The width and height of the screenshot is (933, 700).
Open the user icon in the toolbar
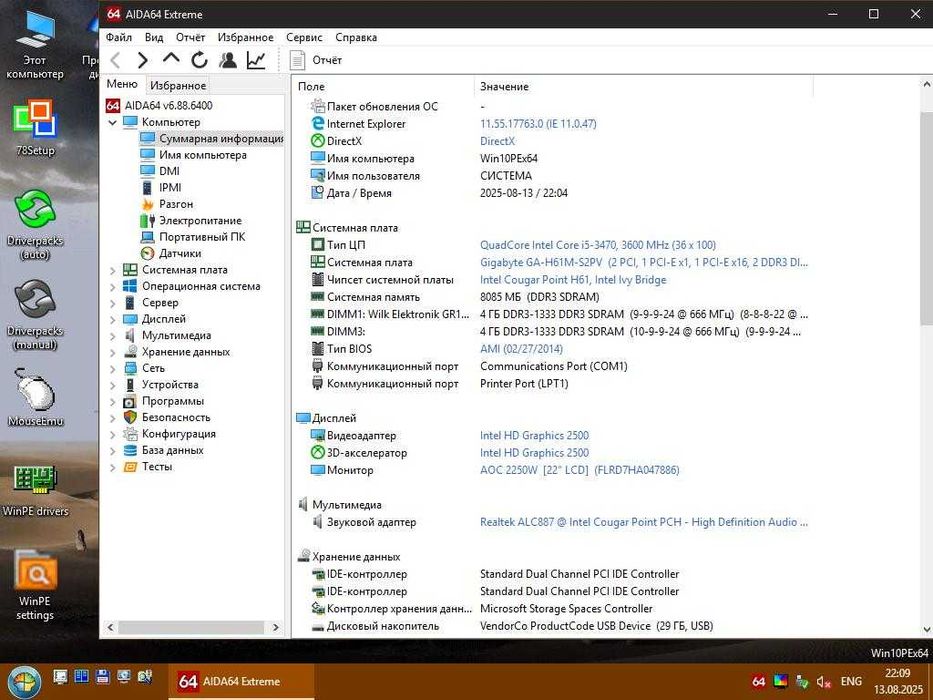(x=227, y=60)
